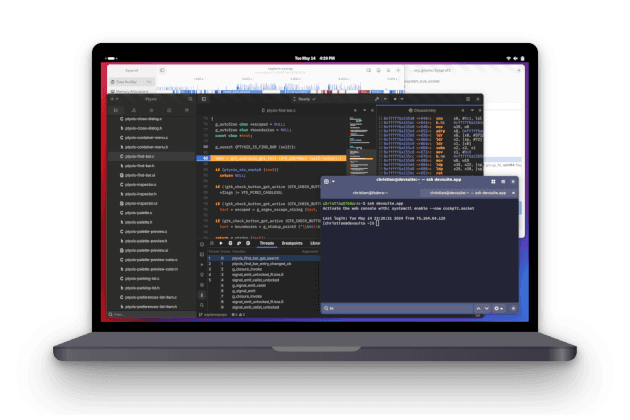The image size is (630, 420).
Task: Open the Threads tab in debugger panel
Action: pos(267,242)
